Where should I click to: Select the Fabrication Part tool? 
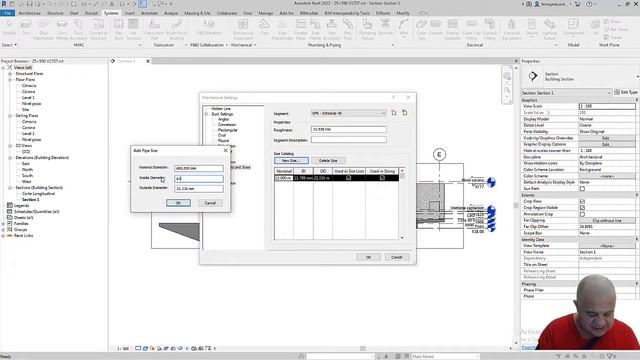[154, 29]
